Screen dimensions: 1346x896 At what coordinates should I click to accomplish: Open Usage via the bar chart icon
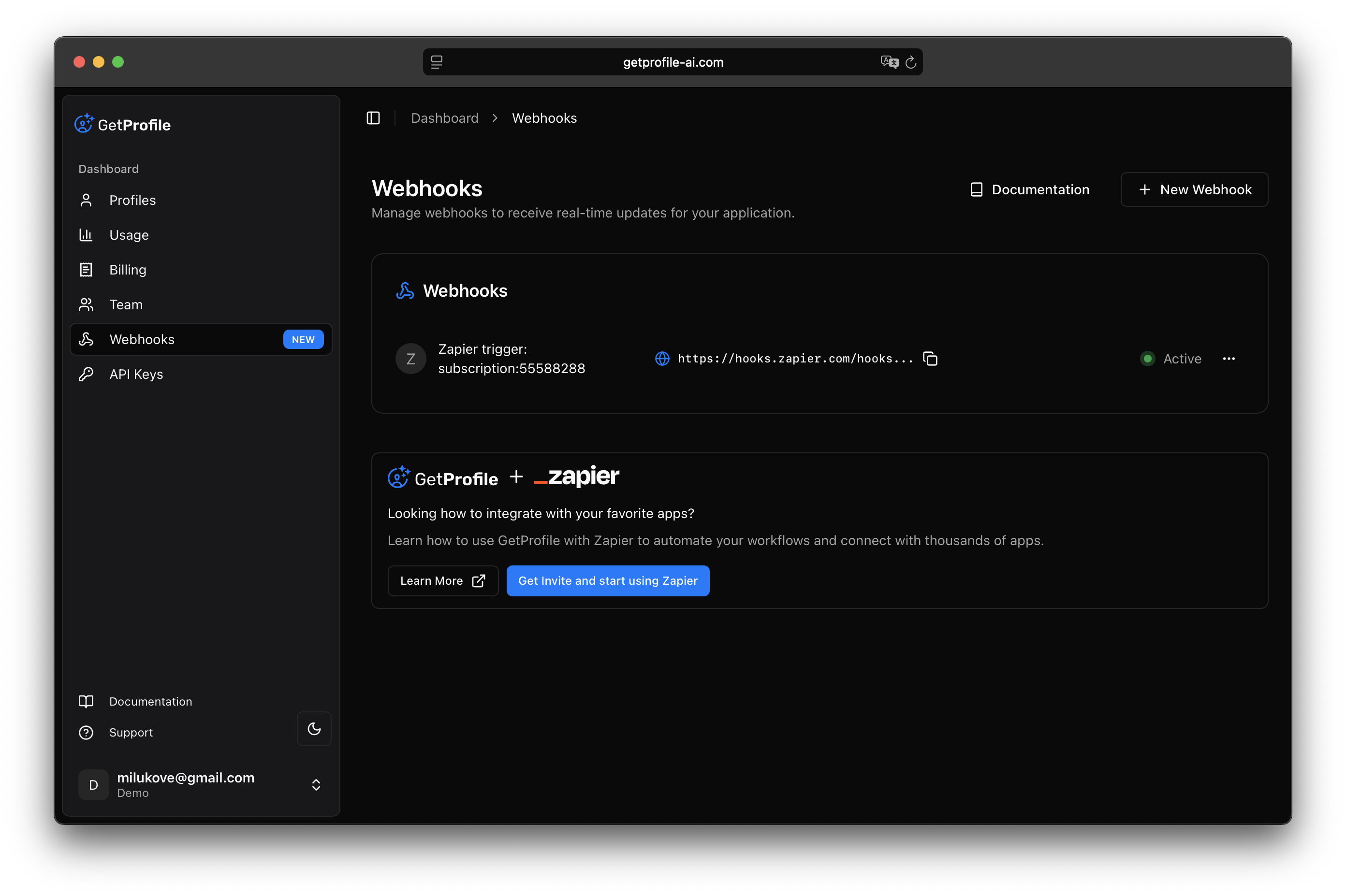pyautogui.click(x=86, y=234)
